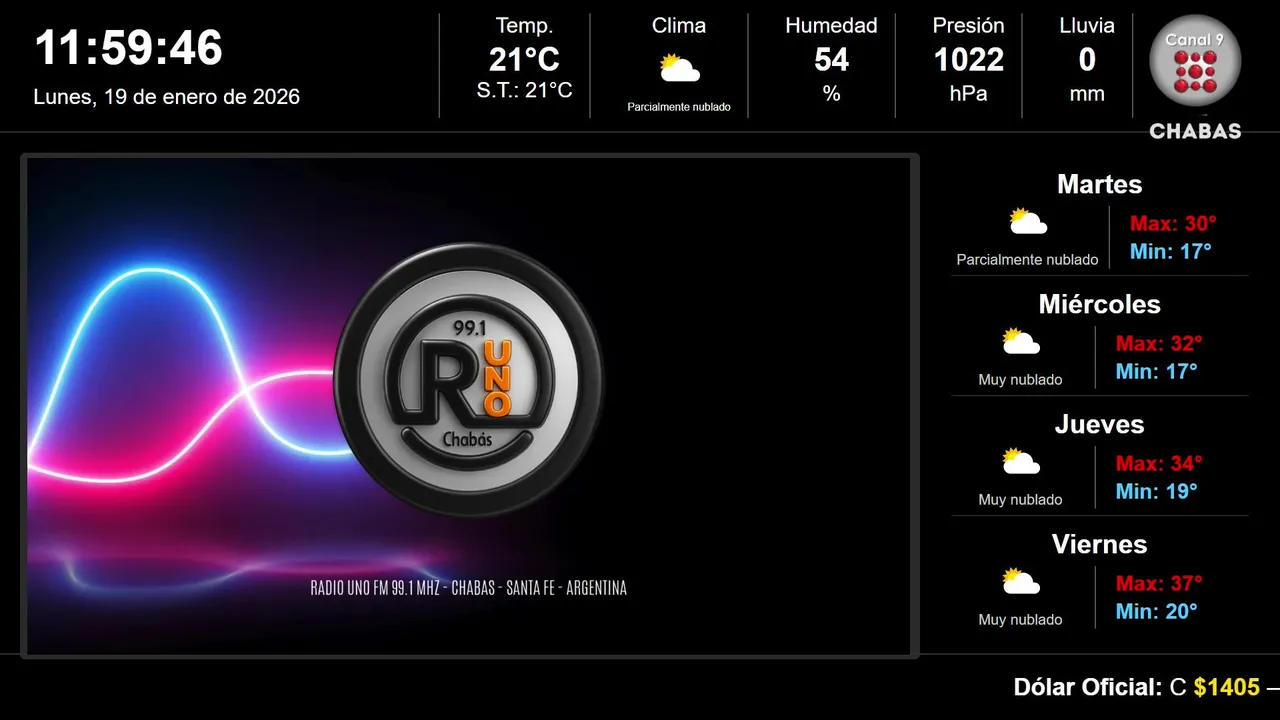
Task: Click the clock showing 11:59:46
Action: point(129,47)
